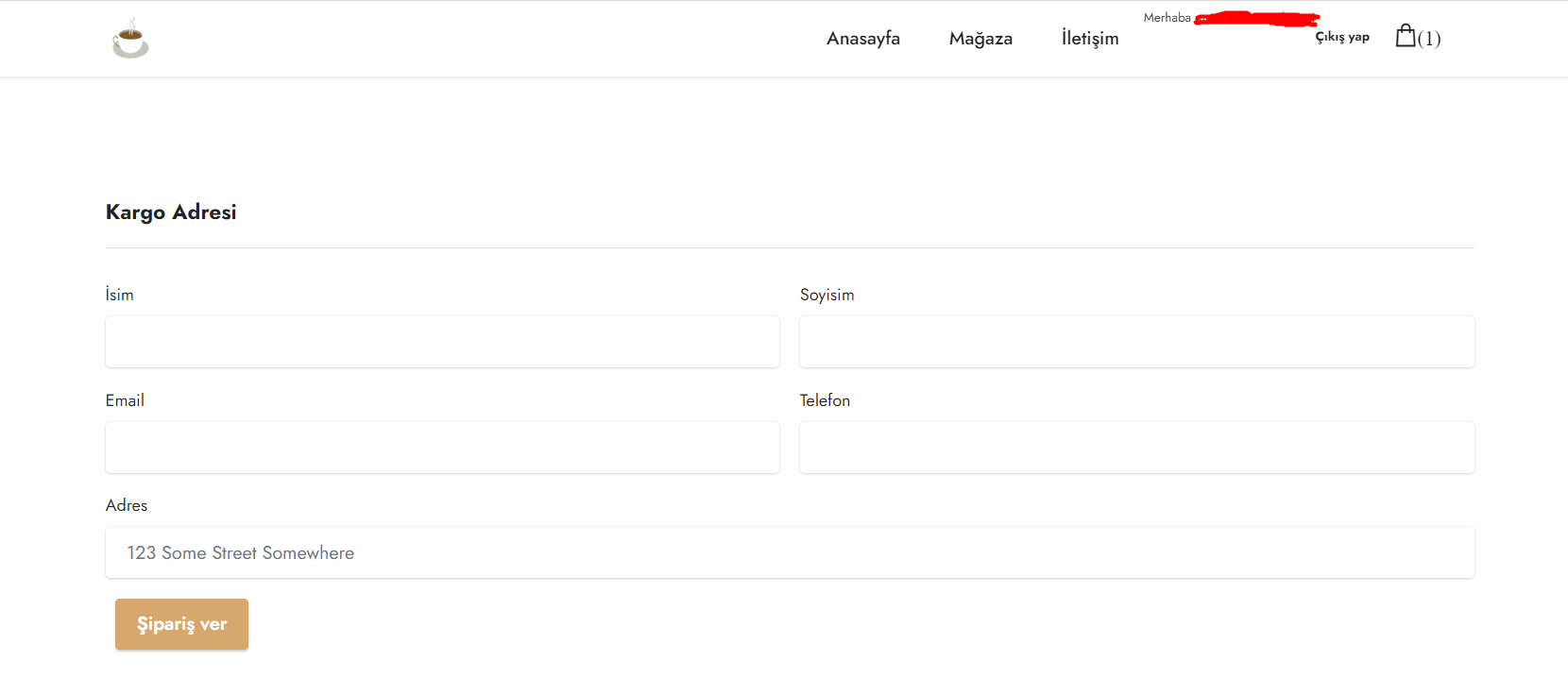Click the Adres field with street placeholder

coord(790,552)
